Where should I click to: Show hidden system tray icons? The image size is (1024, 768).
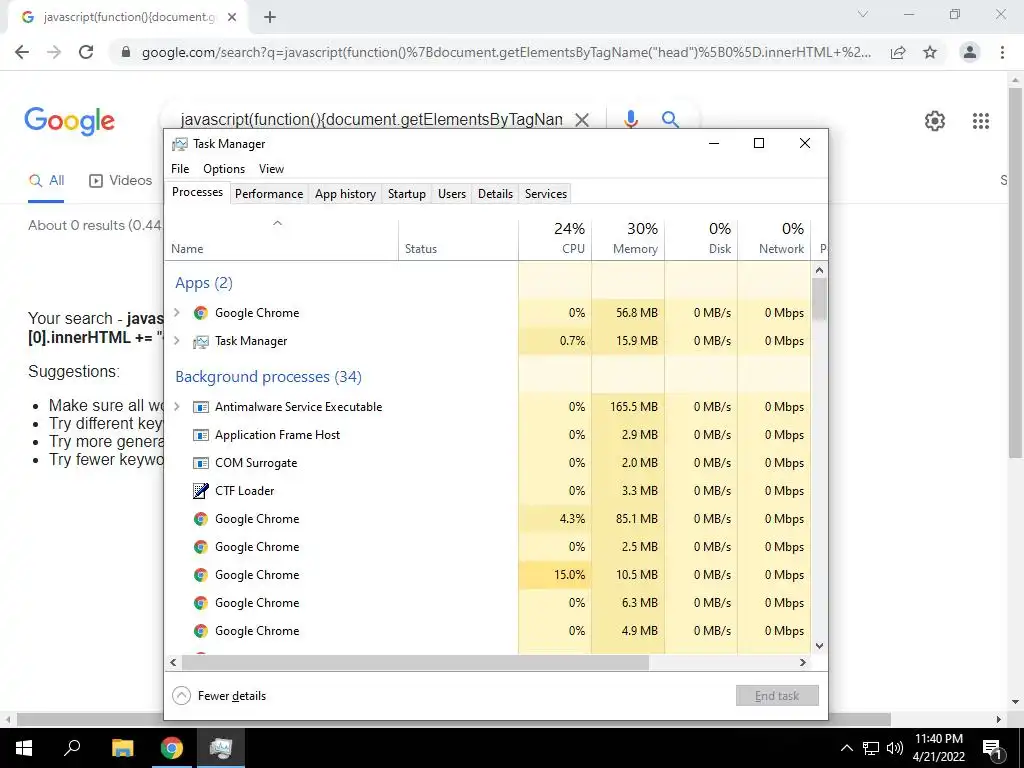click(846, 748)
